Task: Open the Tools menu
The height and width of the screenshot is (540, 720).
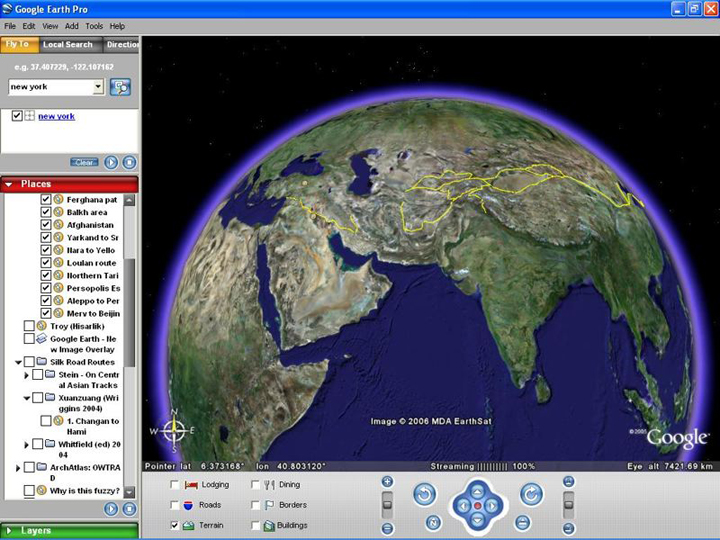Action: coord(94,26)
